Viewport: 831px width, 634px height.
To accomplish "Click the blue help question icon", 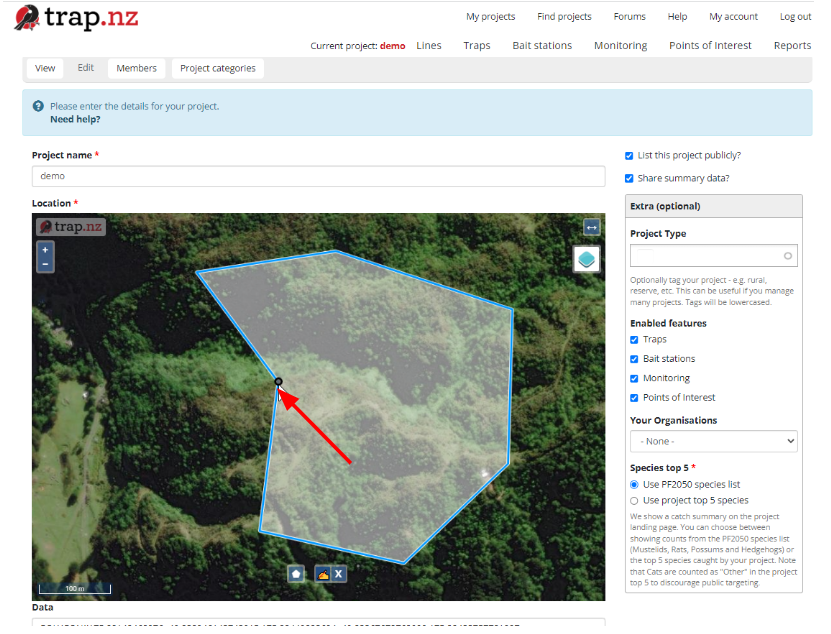I will pyautogui.click(x=38, y=106).
